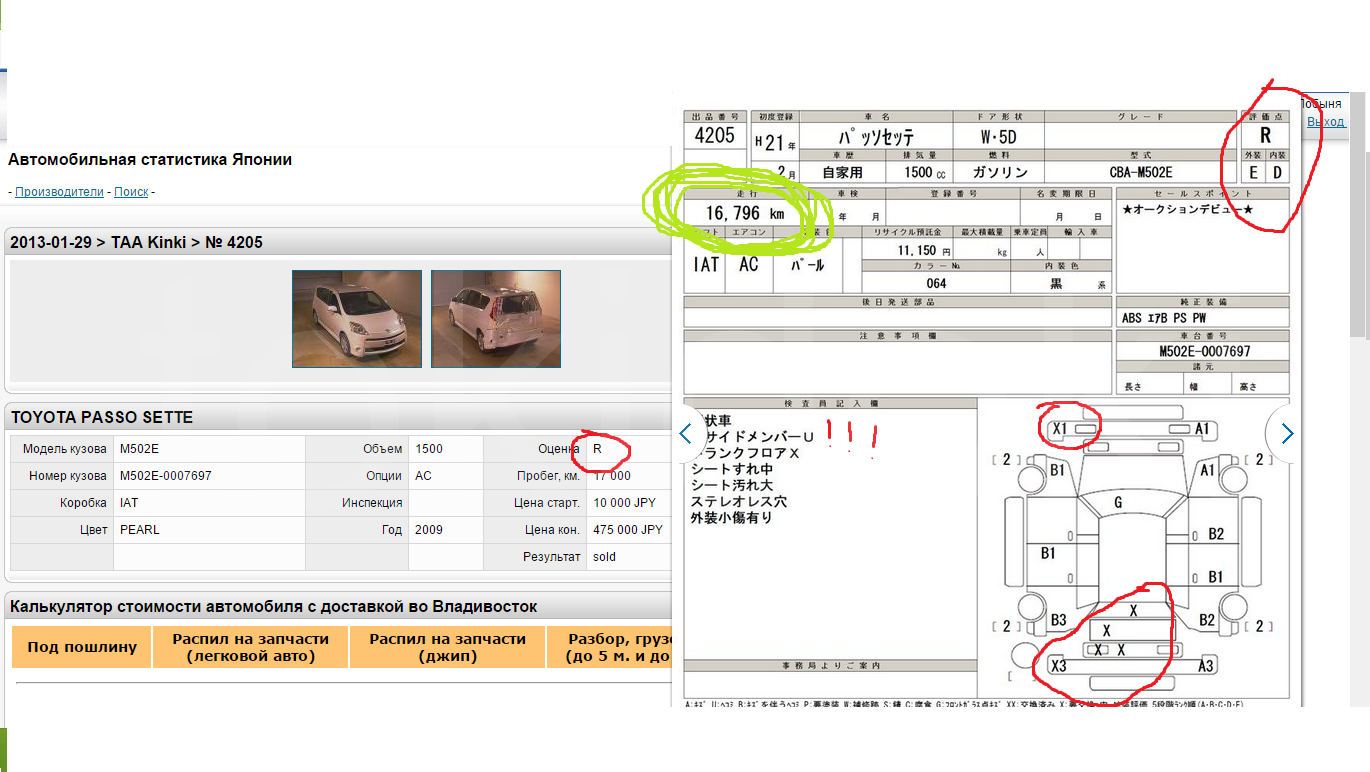Select the Разбор, груз calculator tab
The image size is (1370, 772).
609,647
